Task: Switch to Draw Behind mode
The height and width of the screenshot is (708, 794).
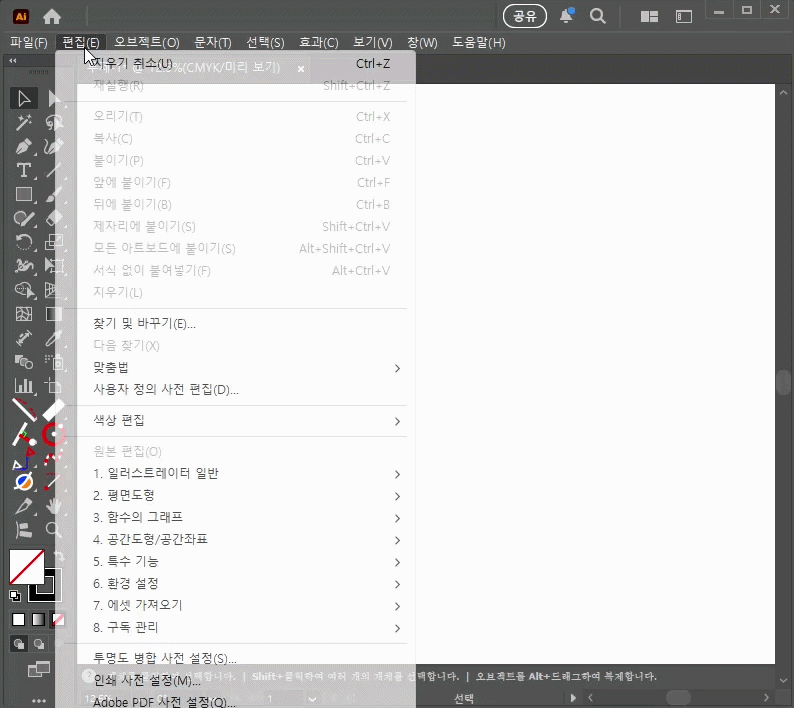Action: tap(39, 644)
